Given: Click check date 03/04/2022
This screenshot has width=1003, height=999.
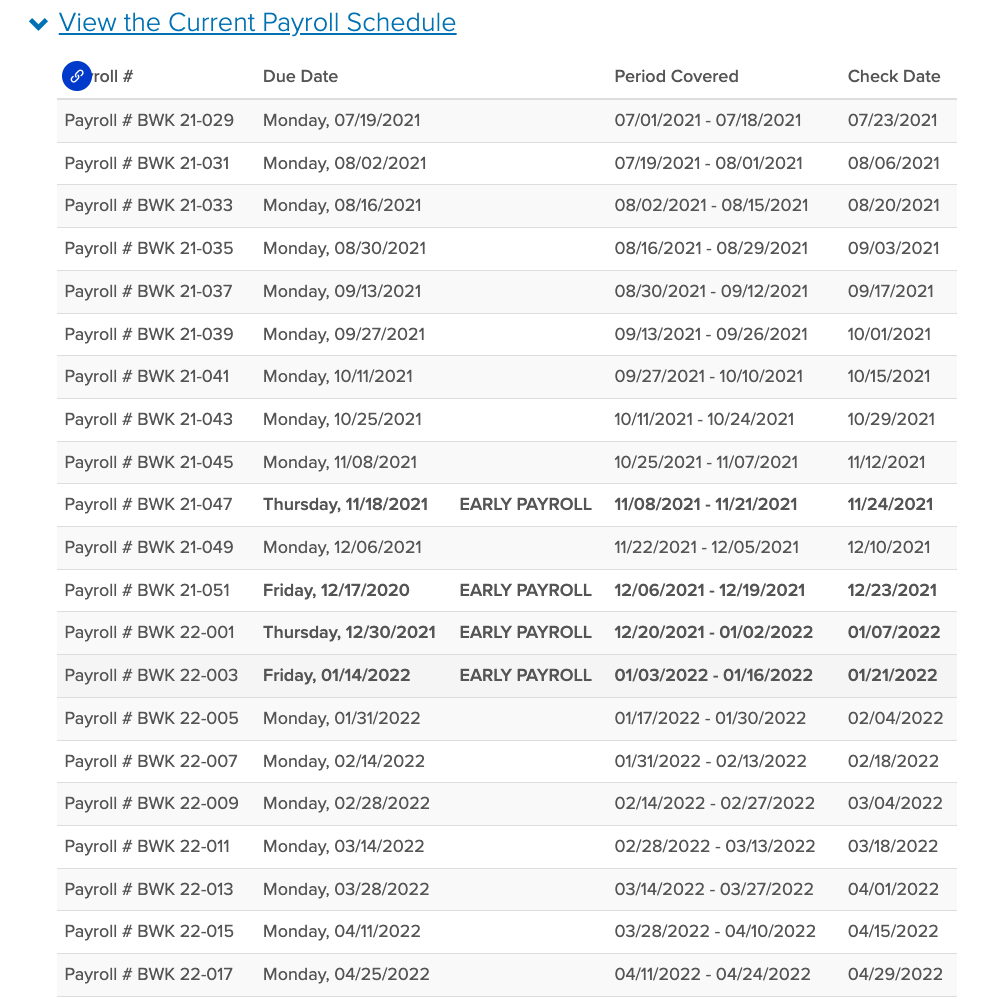Looking at the screenshot, I should coord(895,803).
